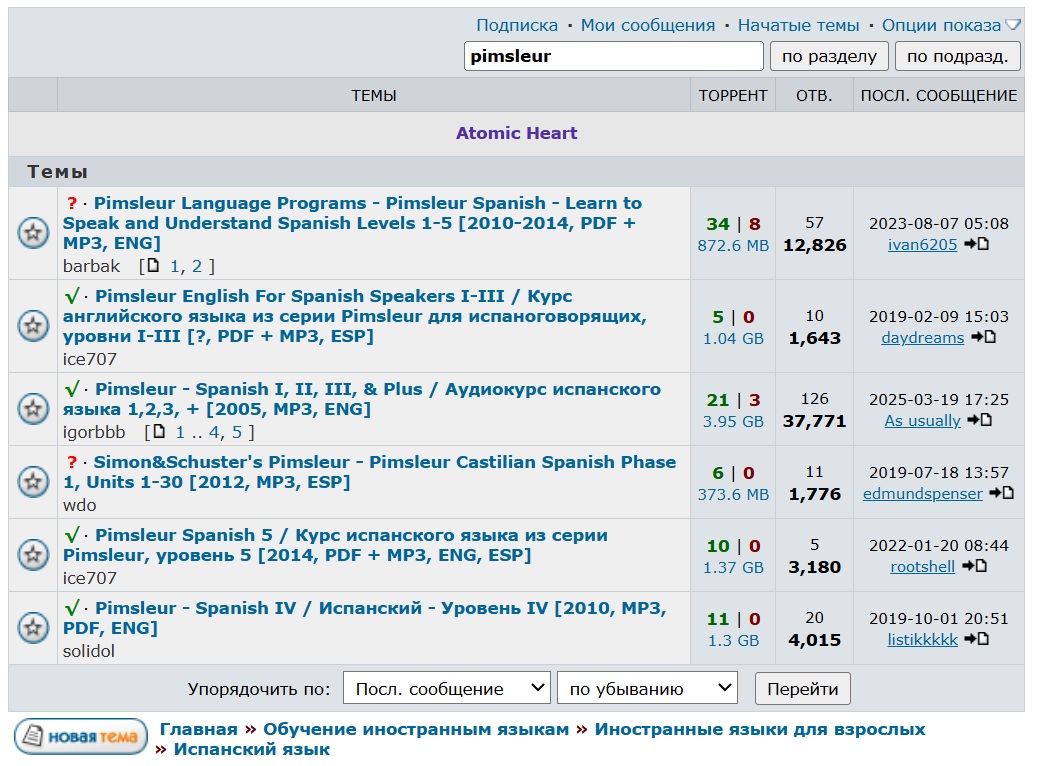Open the Atomic Heart link
1037x766 pixels.
(517, 133)
